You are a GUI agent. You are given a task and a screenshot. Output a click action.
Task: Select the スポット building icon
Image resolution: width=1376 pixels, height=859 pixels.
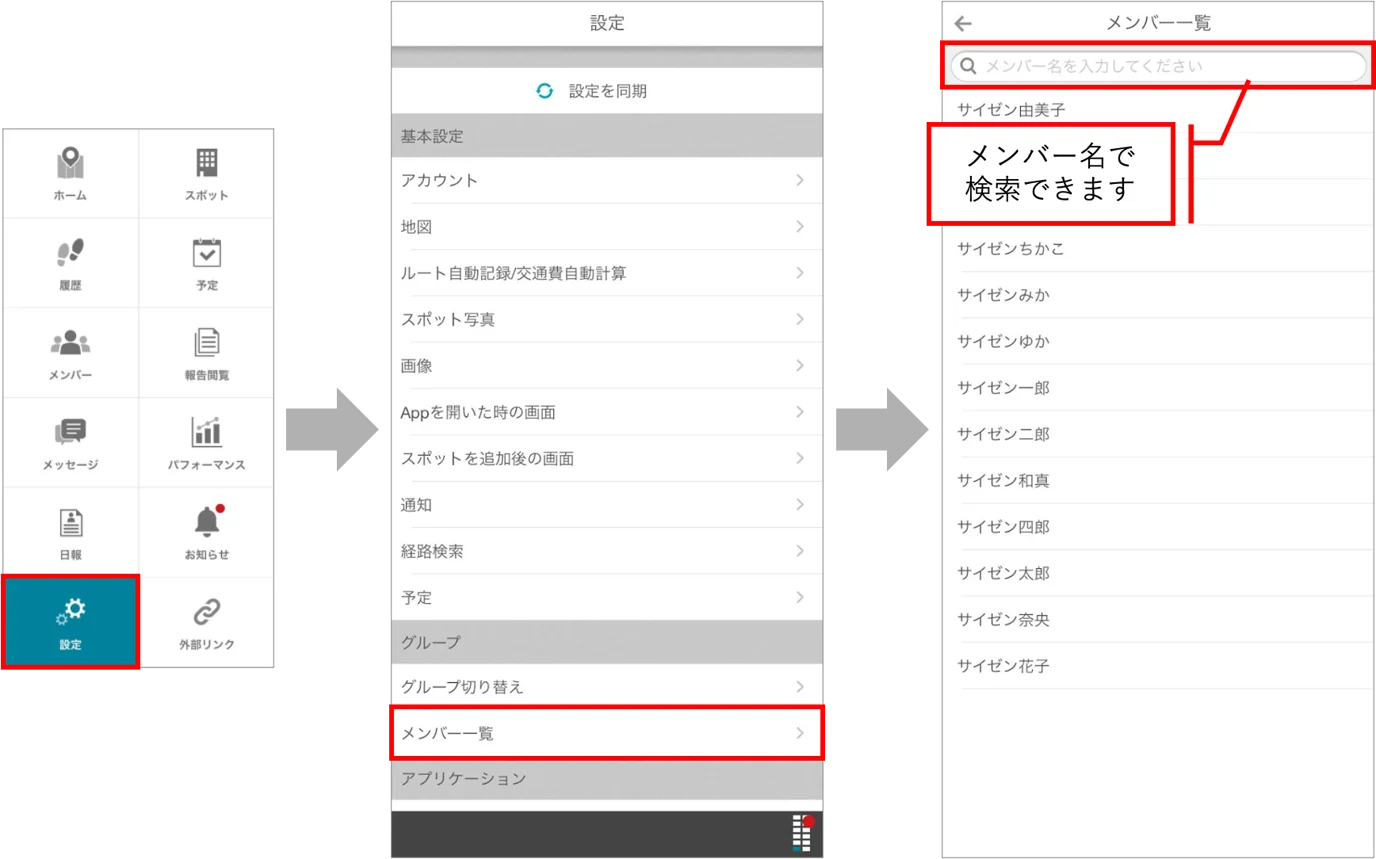206,163
